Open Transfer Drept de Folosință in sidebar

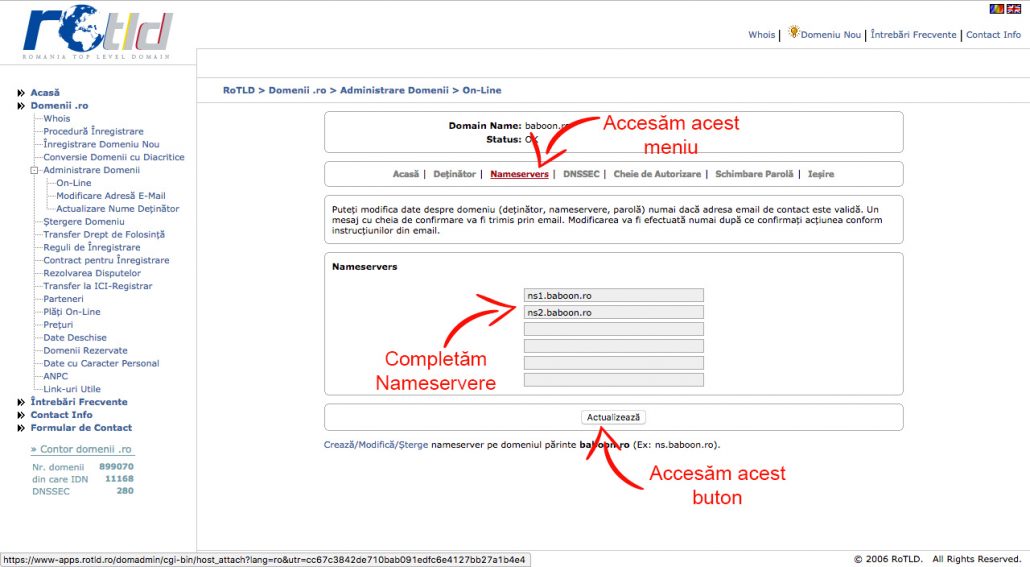click(x=104, y=234)
